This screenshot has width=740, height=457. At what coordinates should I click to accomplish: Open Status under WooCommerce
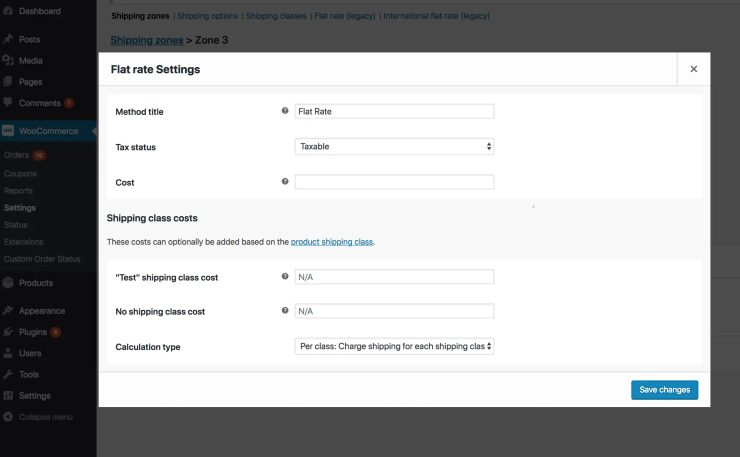click(x=16, y=225)
